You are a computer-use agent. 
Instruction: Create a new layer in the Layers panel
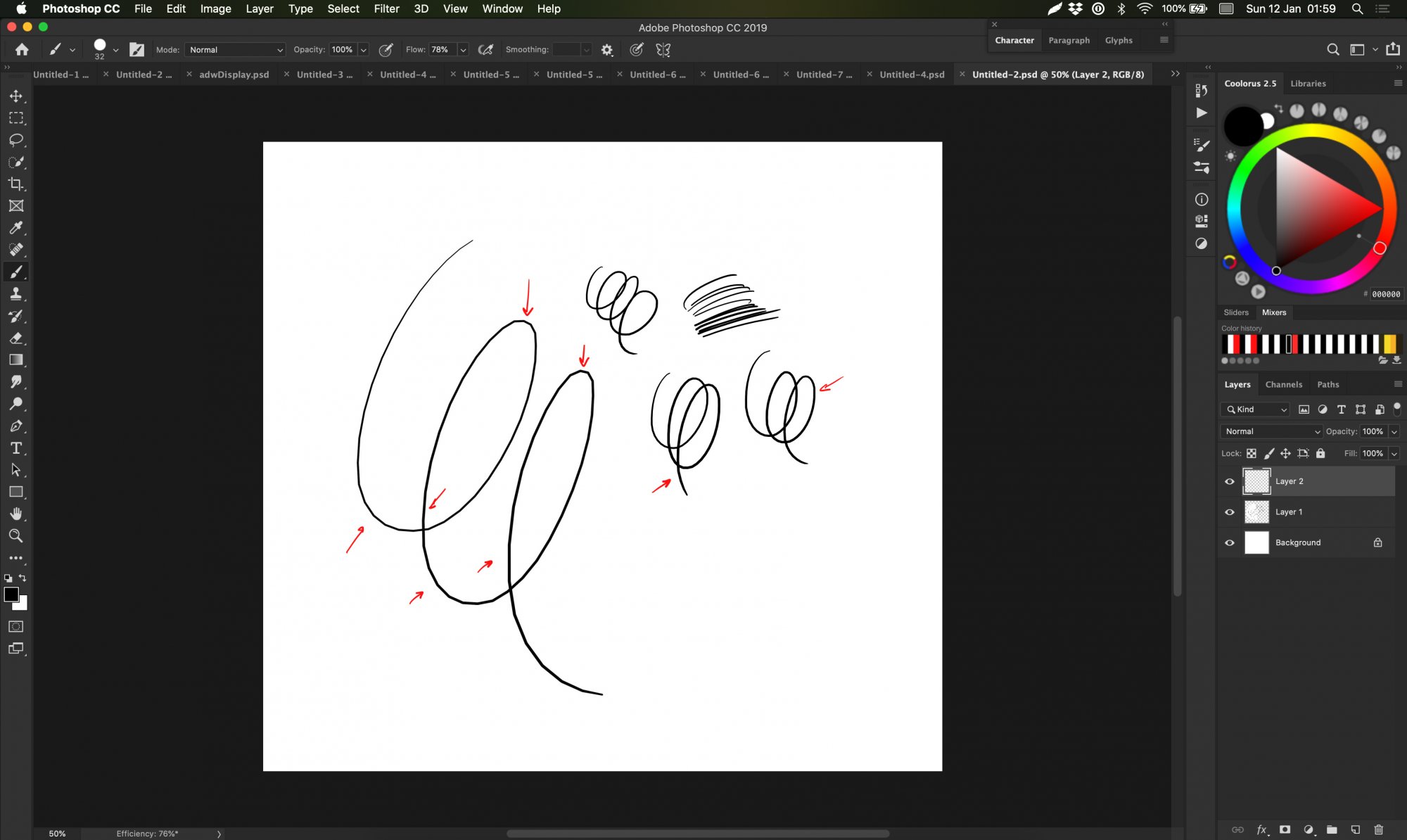tap(1354, 829)
